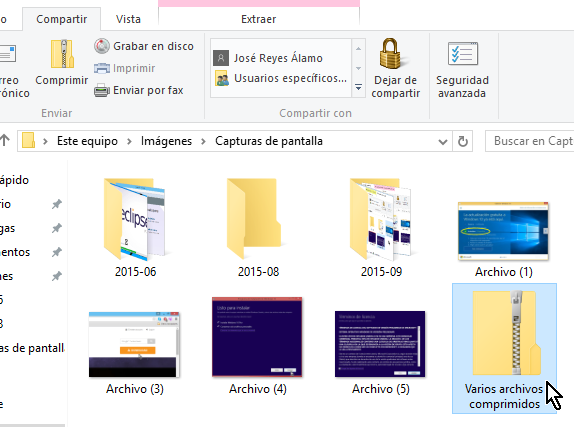
Task: Click folder icon in address bar
Action: tap(28, 141)
